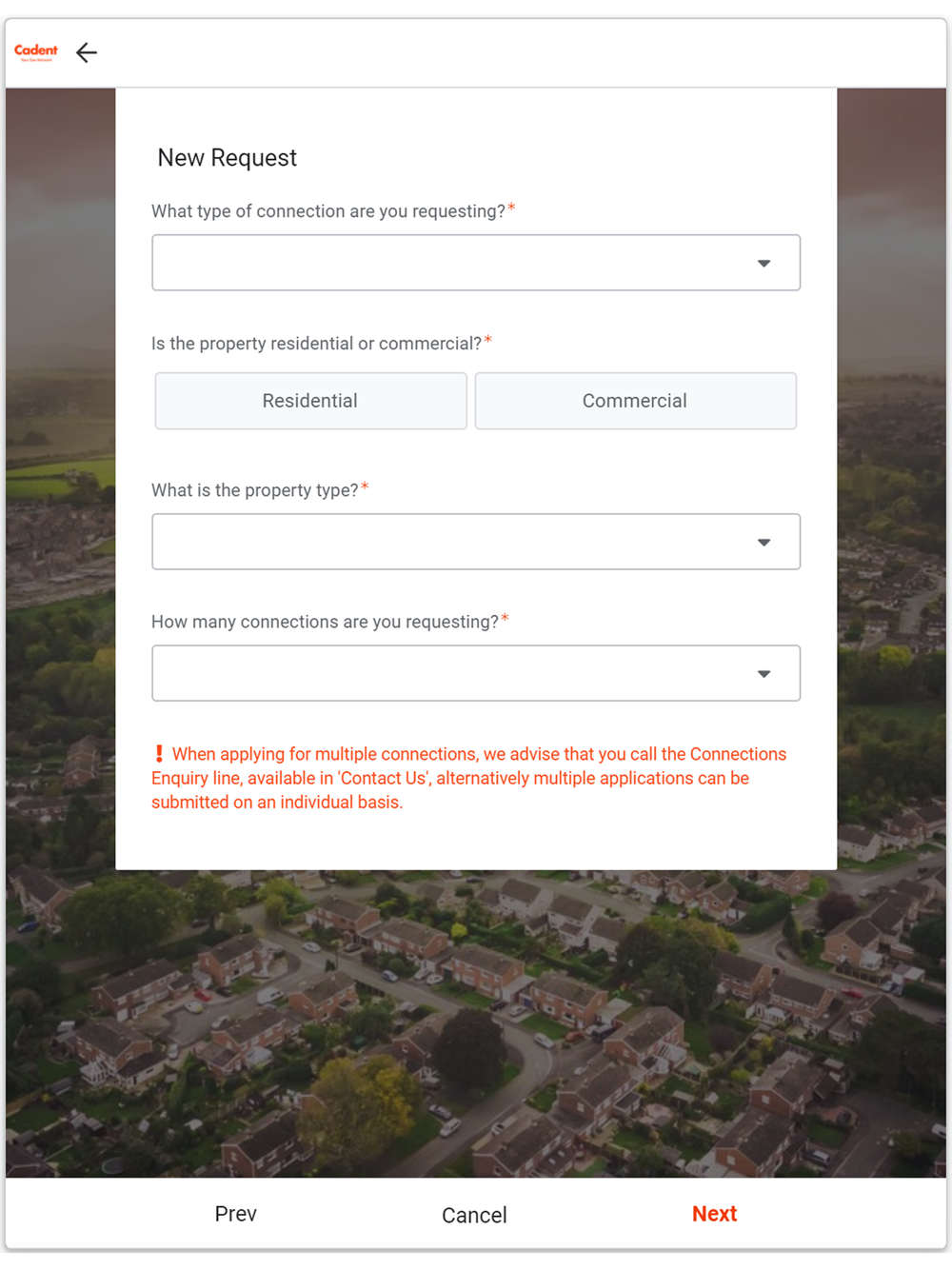Go to the previous step with Prev
The width and height of the screenshot is (952, 1270).
pos(235,1214)
